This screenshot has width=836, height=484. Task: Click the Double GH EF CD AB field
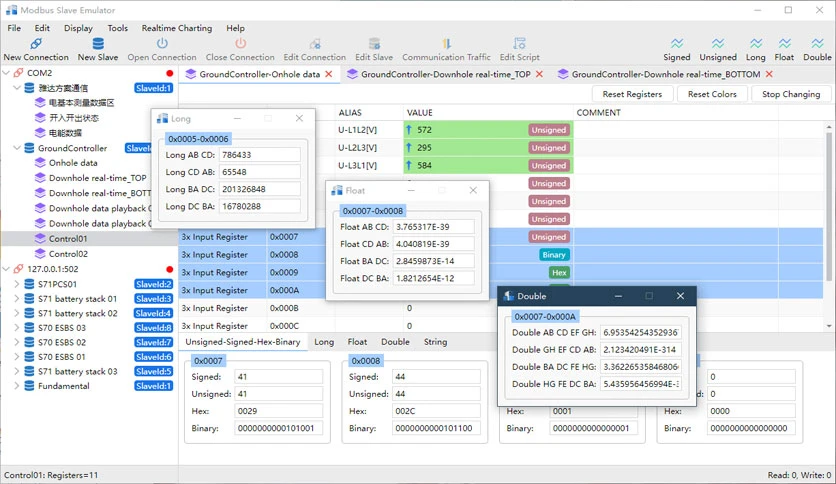tap(640, 350)
